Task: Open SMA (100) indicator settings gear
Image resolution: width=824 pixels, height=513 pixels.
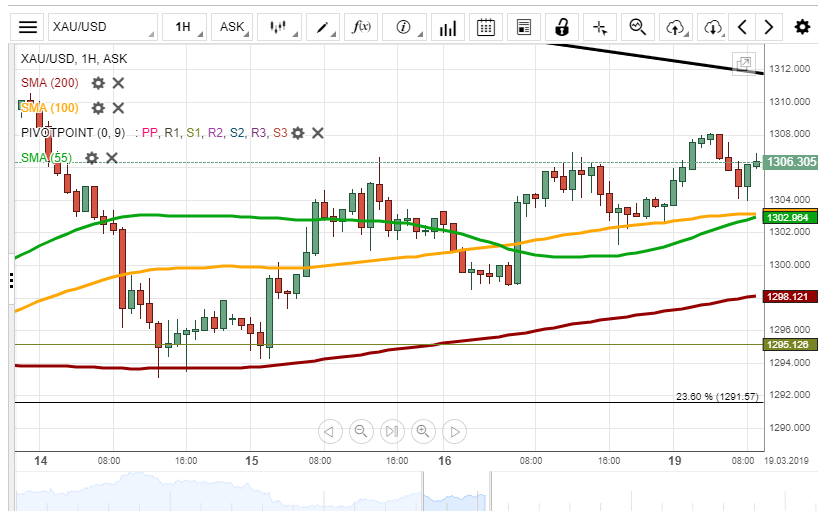Action: tap(98, 108)
